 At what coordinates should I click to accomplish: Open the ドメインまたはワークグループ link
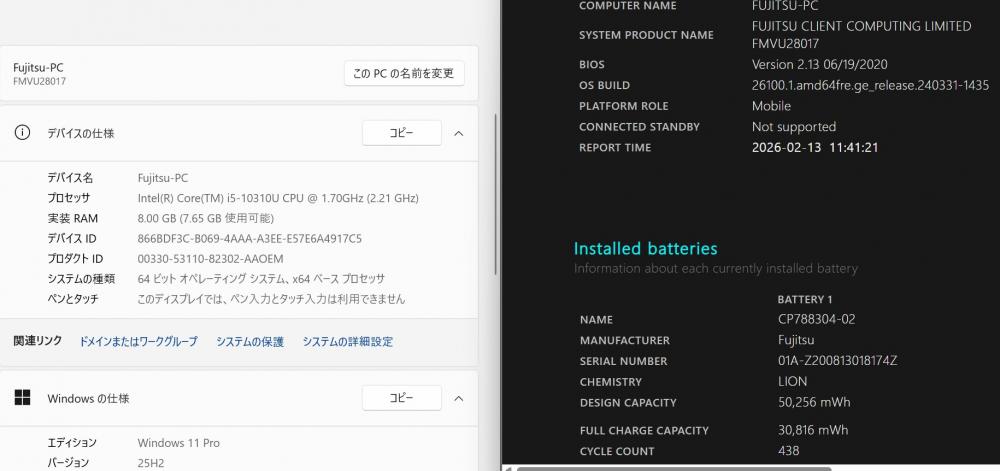(x=138, y=342)
